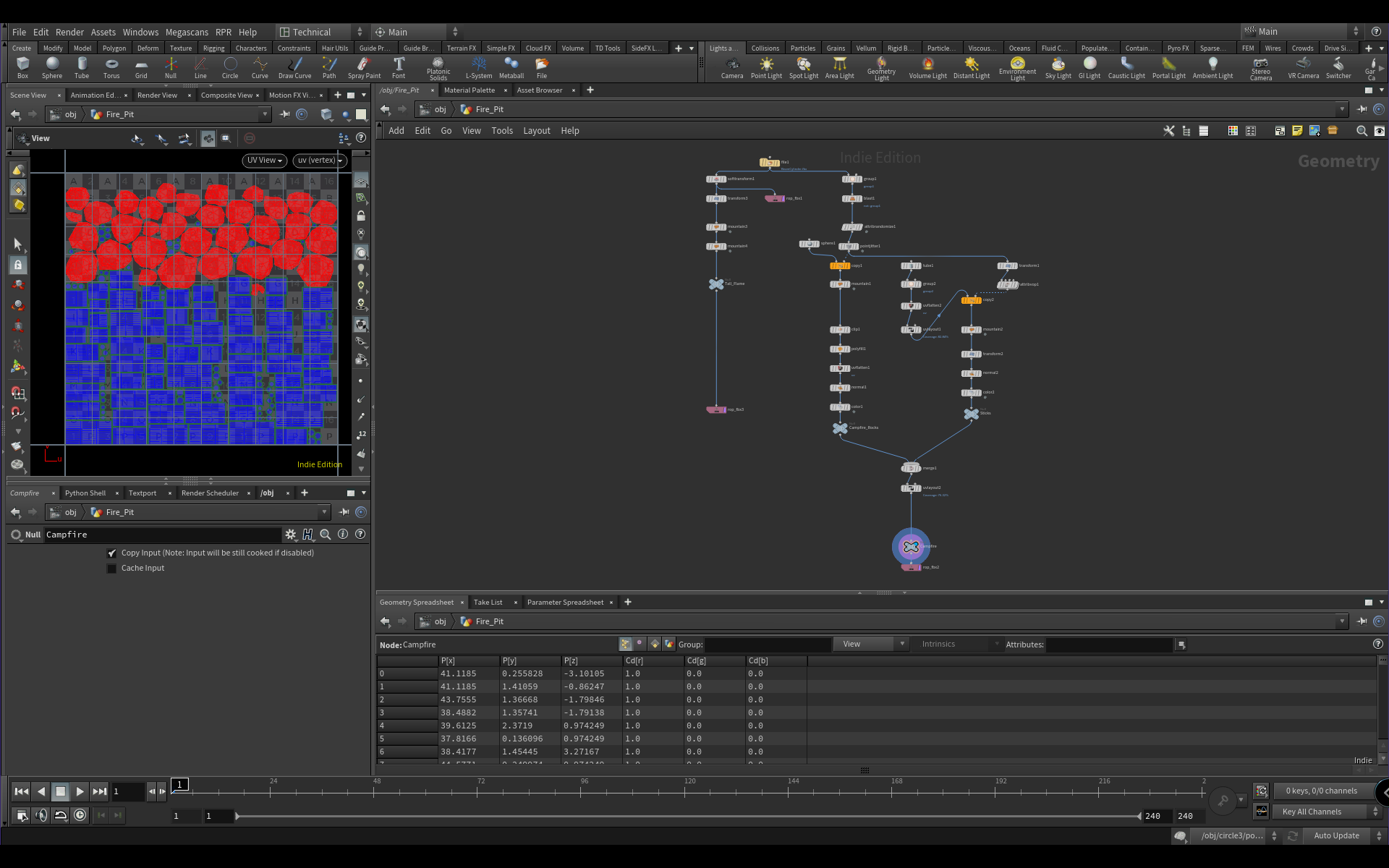Click the Key All Channels button
This screenshot has width=1389, height=868.
[x=1311, y=812]
